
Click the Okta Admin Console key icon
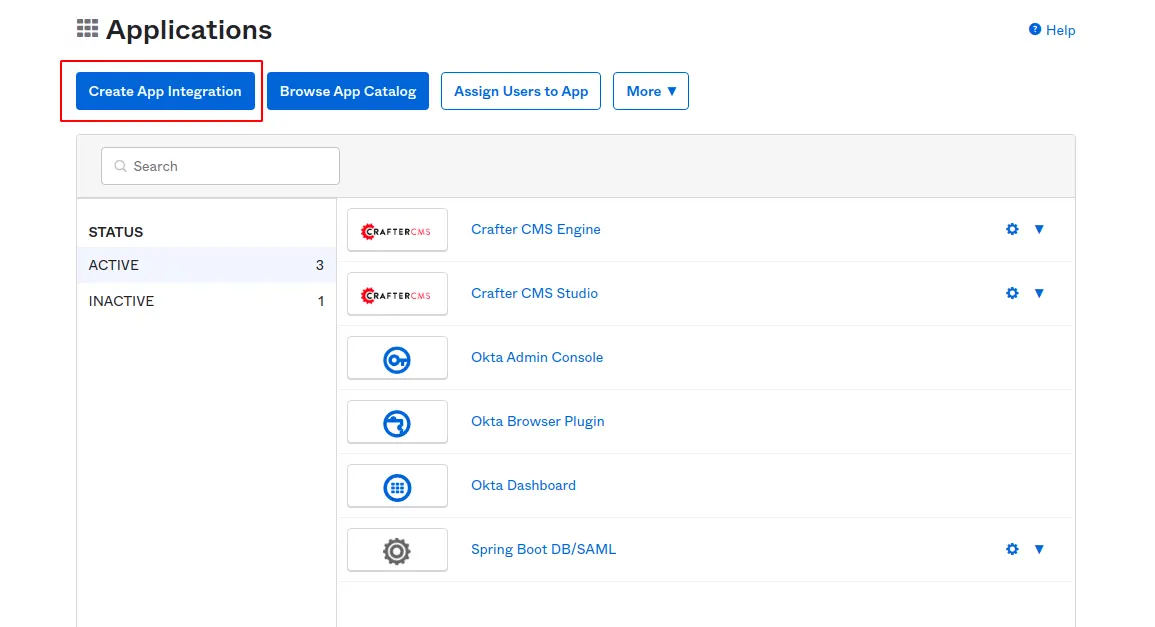397,359
